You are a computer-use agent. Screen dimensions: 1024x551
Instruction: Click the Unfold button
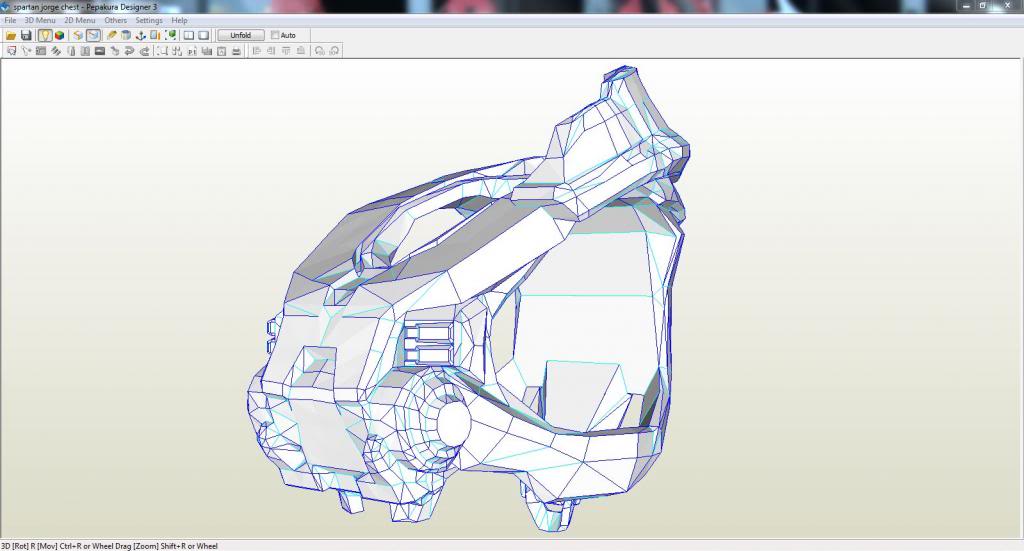click(240, 35)
